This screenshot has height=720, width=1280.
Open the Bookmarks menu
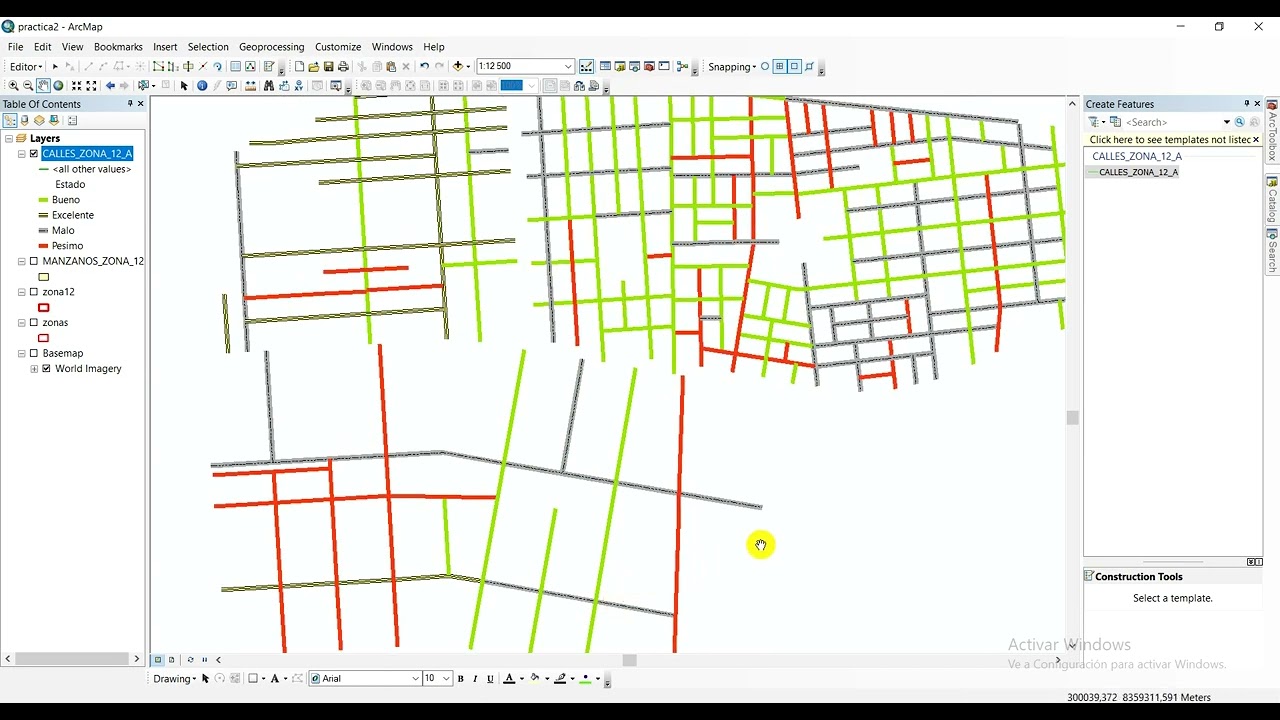pyautogui.click(x=118, y=47)
